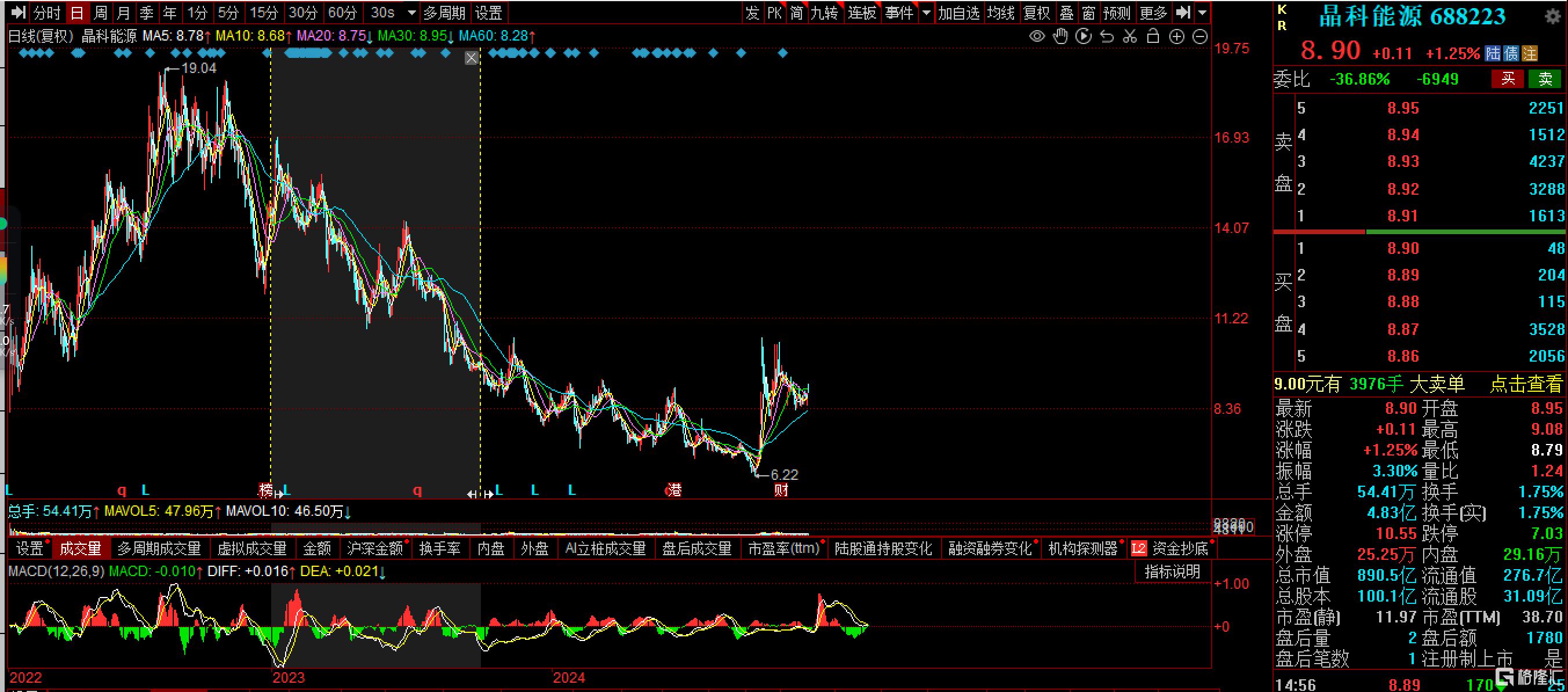The image size is (1568, 692).
Task: Click the red 财 marker on timeline
Action: [781, 490]
